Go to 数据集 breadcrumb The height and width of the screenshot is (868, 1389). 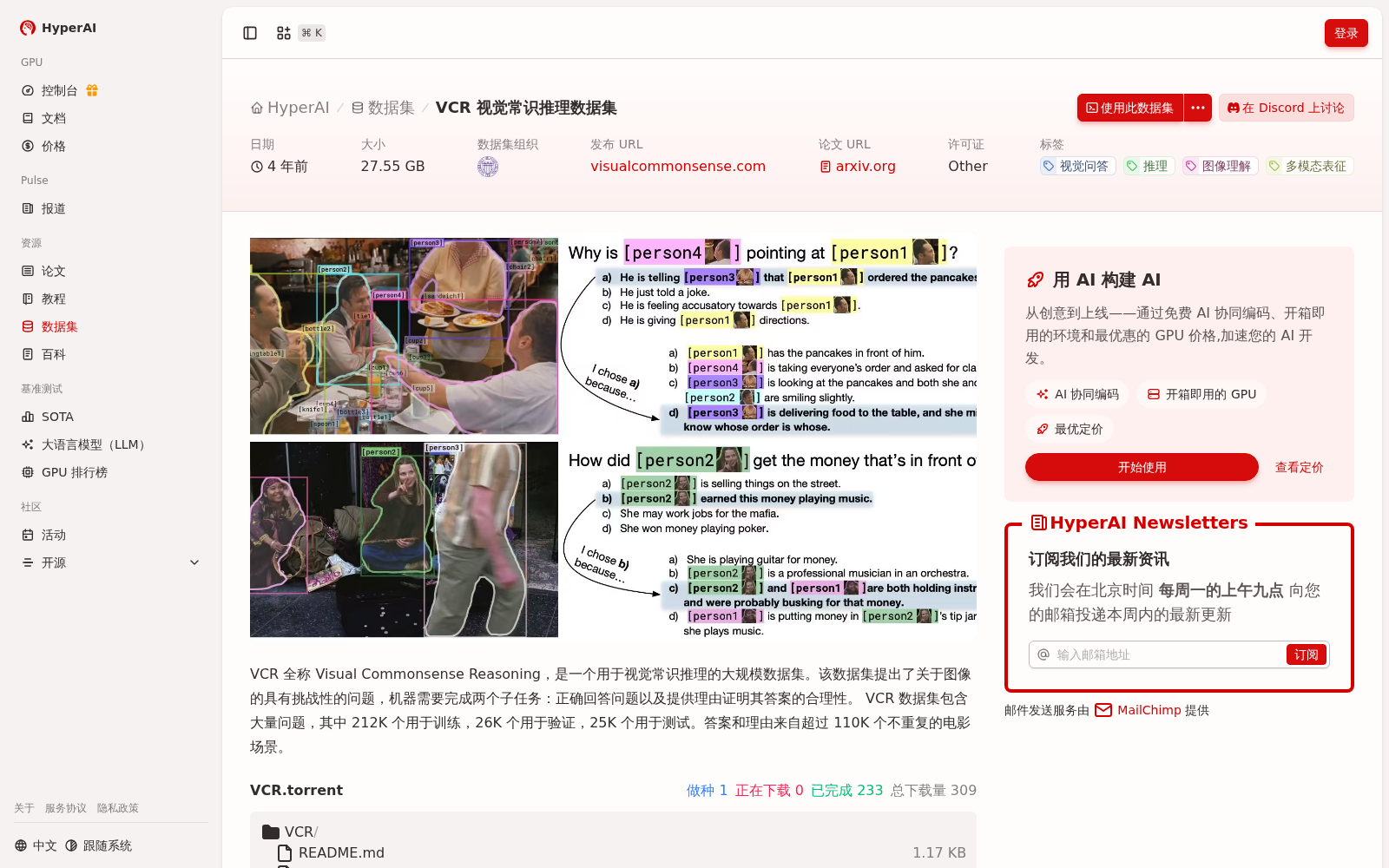click(383, 108)
